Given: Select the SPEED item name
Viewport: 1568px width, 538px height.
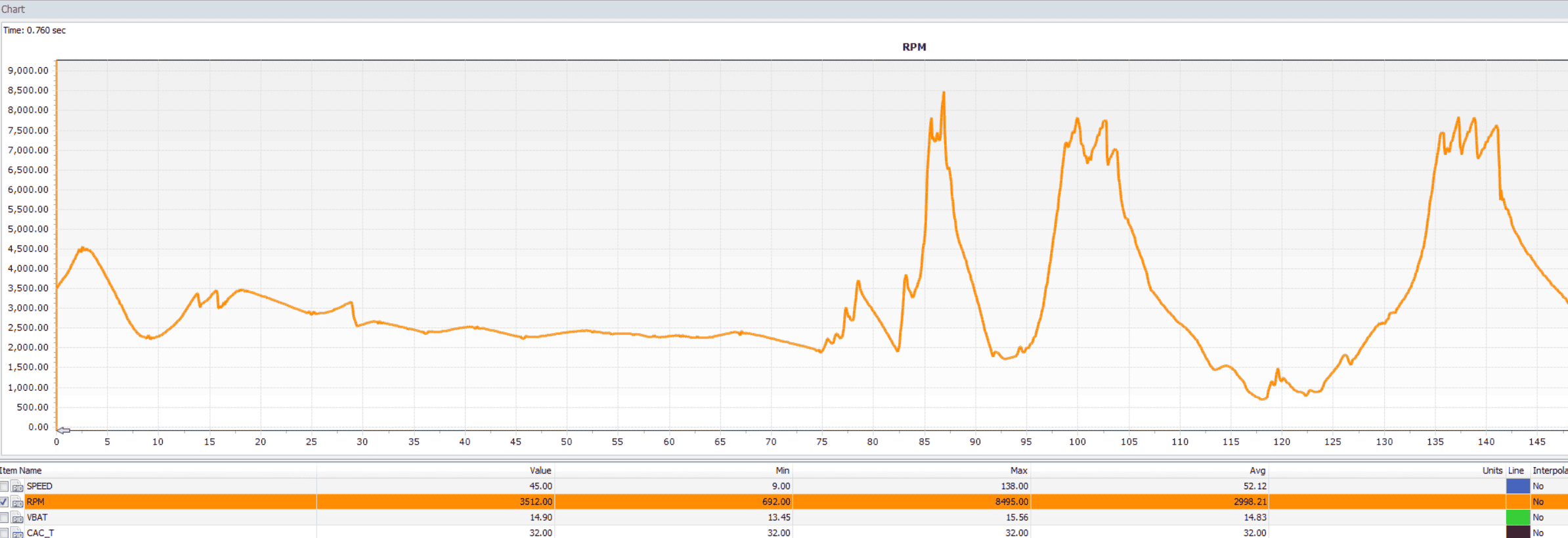Looking at the screenshot, I should click(x=39, y=486).
